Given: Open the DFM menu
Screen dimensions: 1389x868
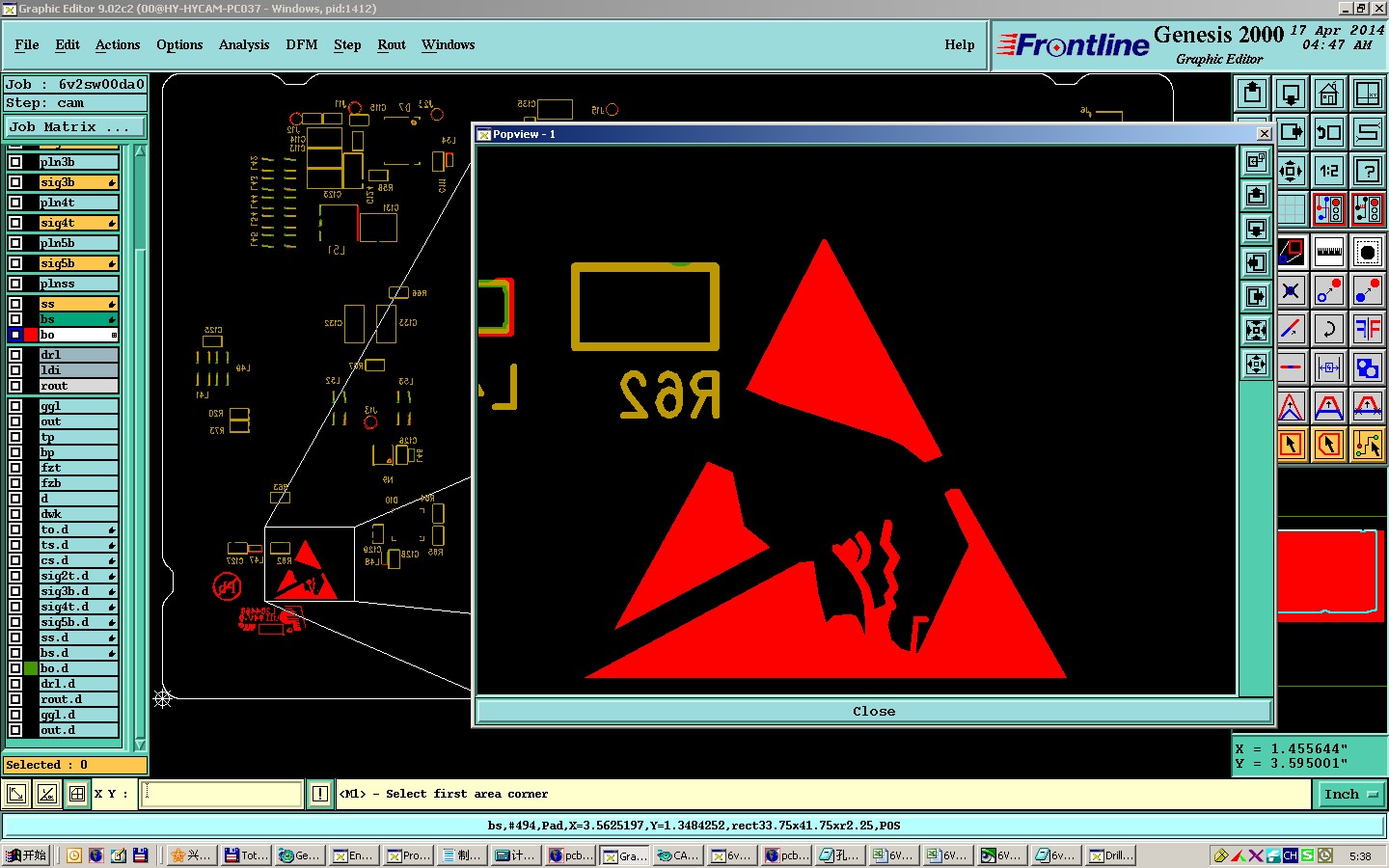Looking at the screenshot, I should click(x=302, y=44).
